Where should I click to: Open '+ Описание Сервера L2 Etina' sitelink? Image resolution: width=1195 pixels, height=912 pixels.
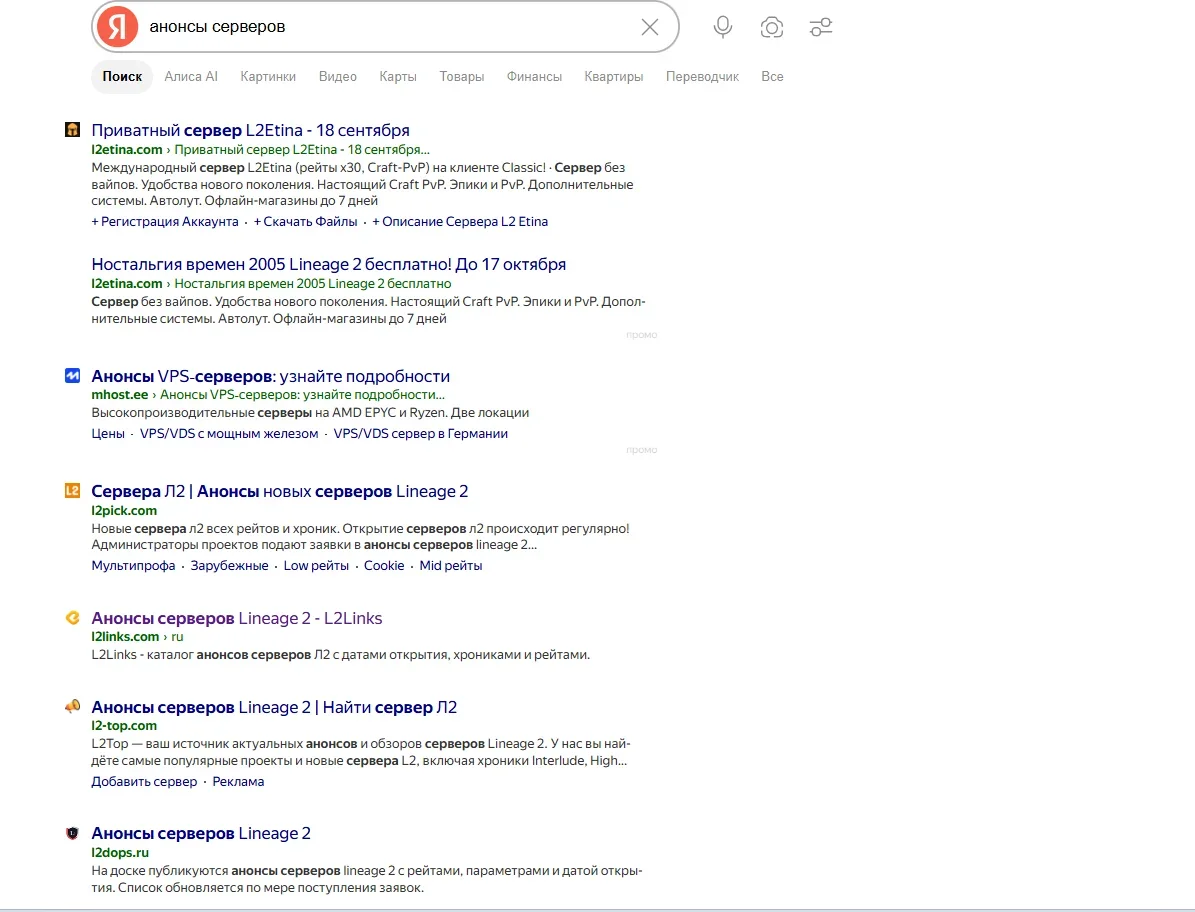[460, 222]
